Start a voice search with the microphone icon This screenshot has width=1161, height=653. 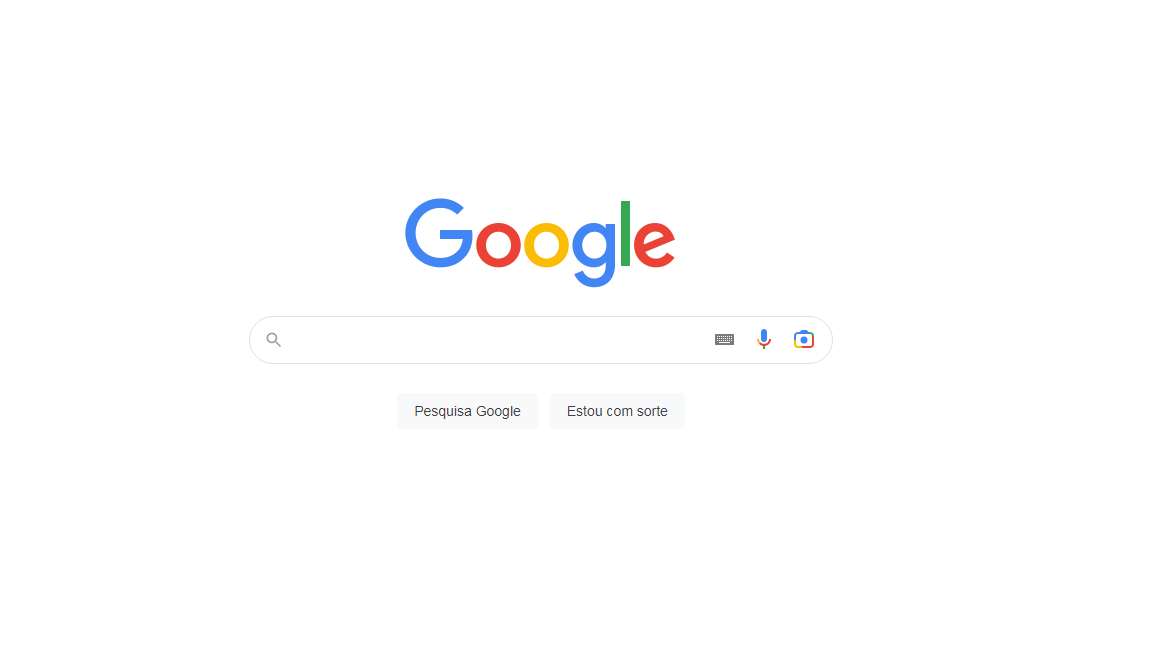click(763, 339)
